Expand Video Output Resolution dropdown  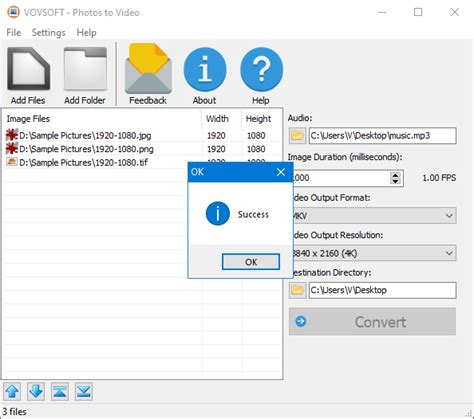(x=449, y=253)
